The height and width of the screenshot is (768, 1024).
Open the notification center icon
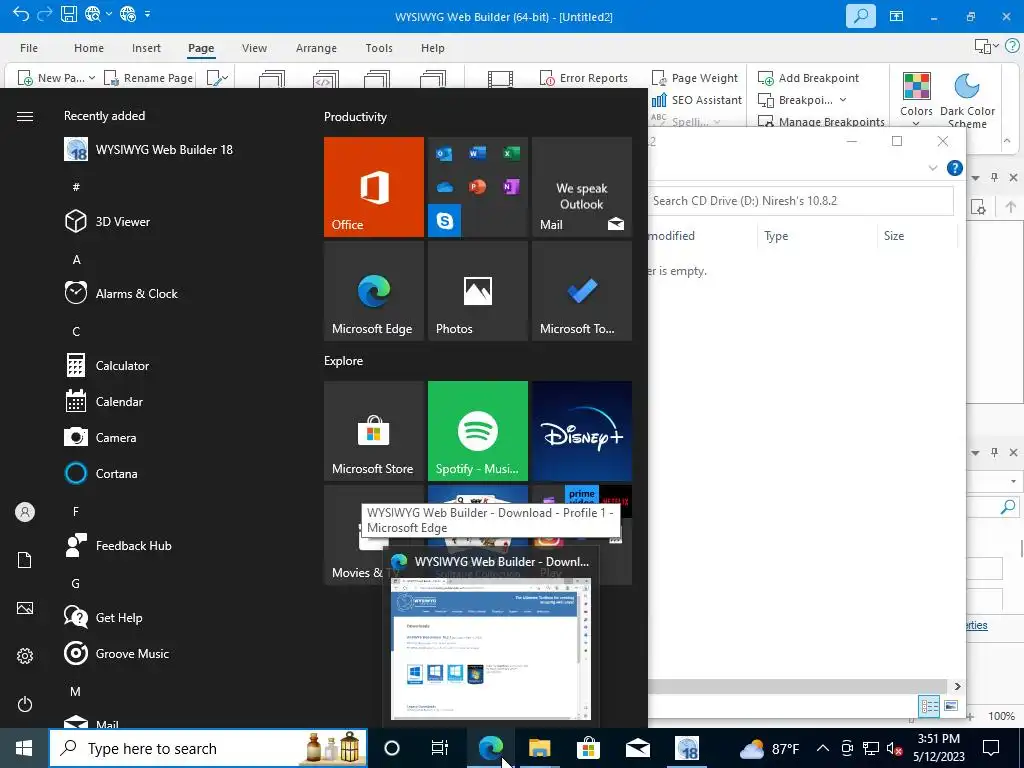click(991, 748)
